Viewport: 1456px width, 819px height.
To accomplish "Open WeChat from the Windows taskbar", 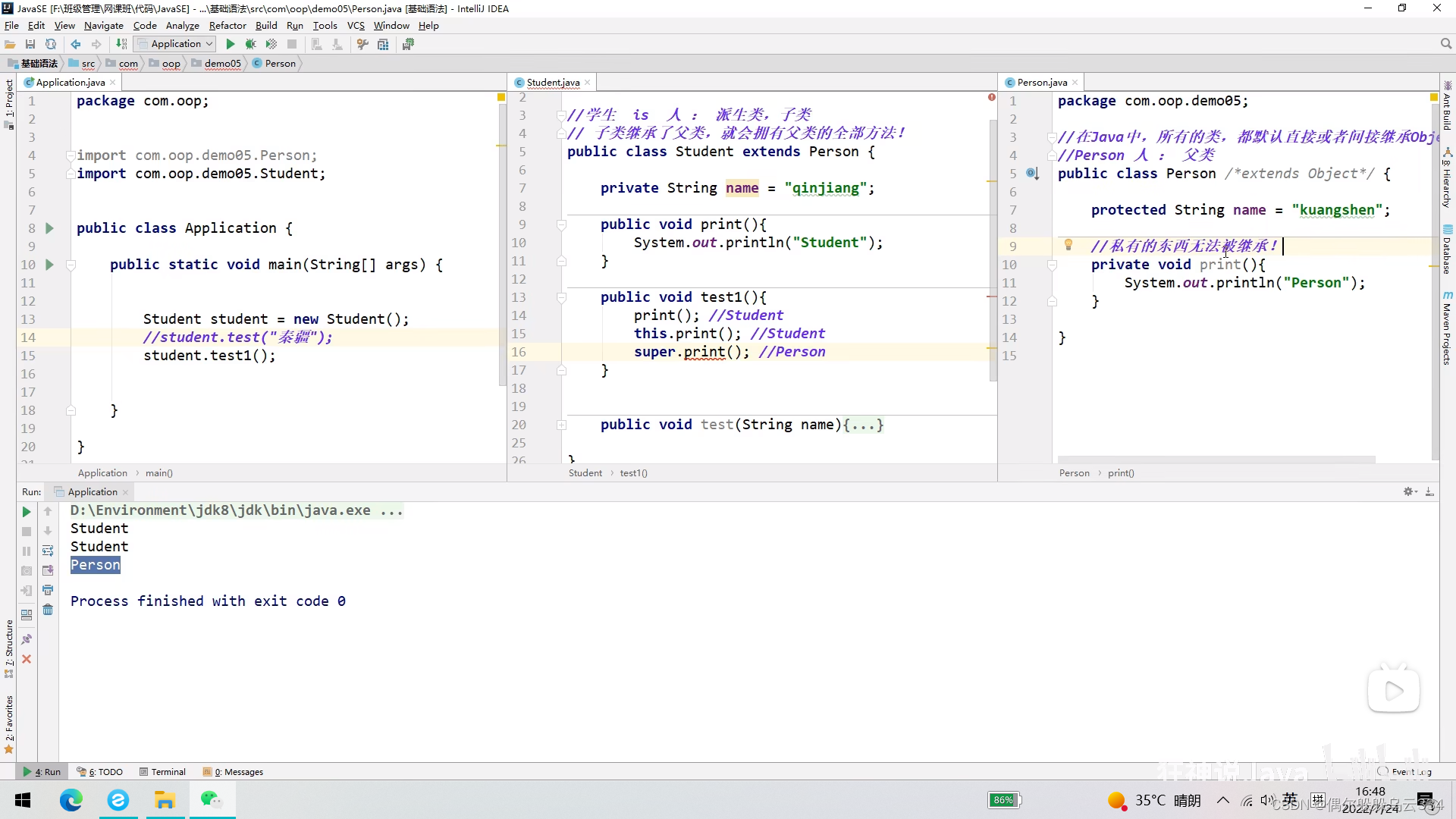I will 212,799.
